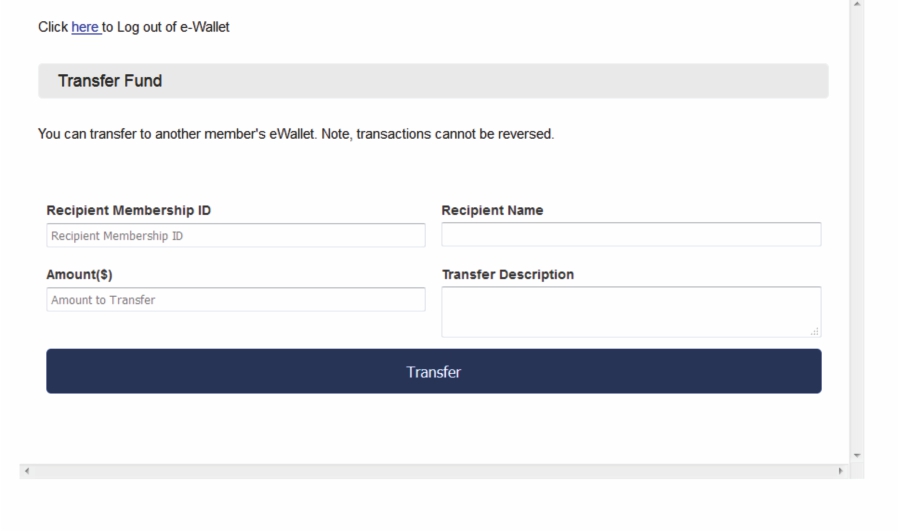Click the horizontal scrollbar right arrow
This screenshot has width=899, height=532.
tap(841, 470)
